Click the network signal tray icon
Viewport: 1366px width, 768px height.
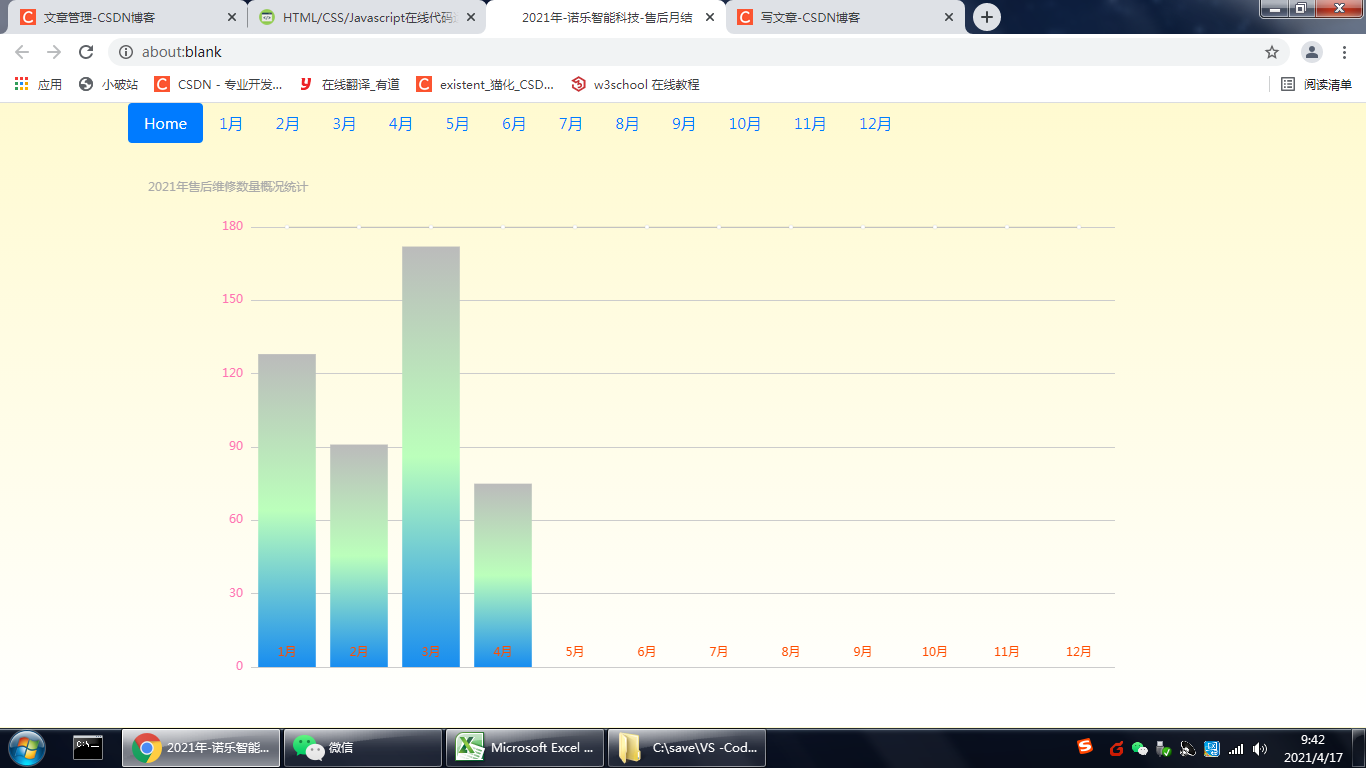[x=1236, y=748]
